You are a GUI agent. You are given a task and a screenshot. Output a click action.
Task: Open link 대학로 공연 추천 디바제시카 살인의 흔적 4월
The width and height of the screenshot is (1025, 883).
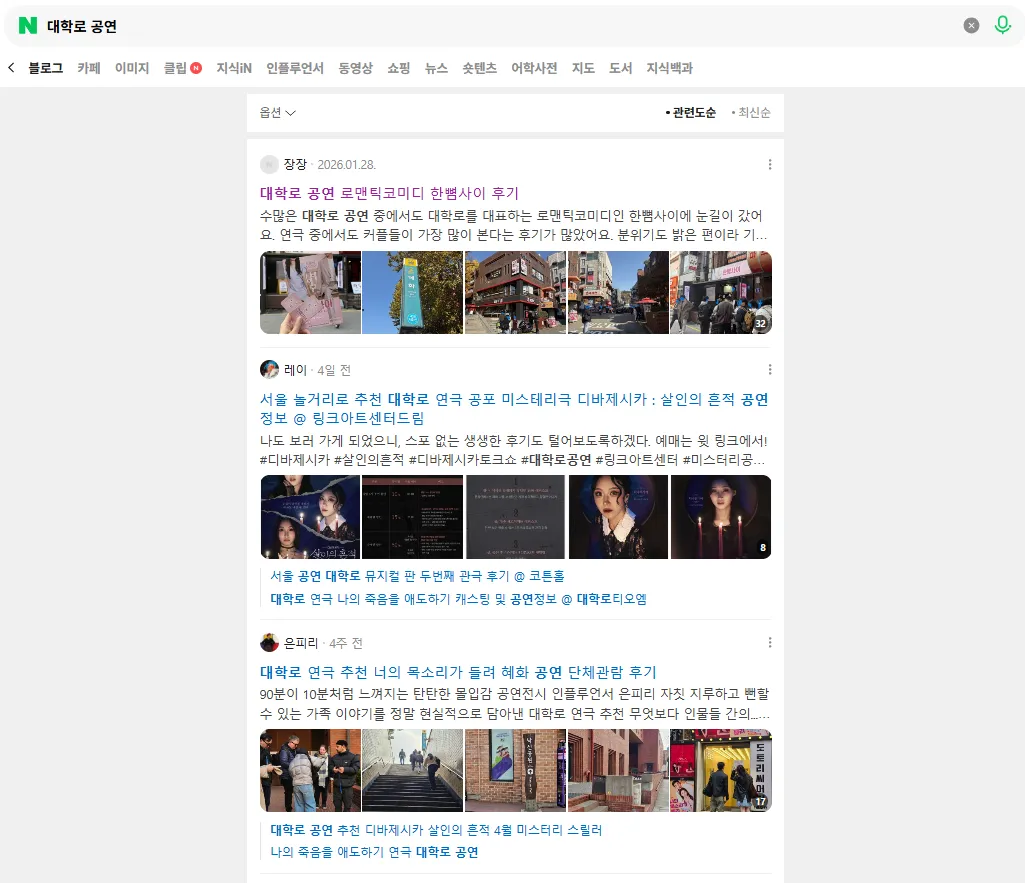coord(436,830)
